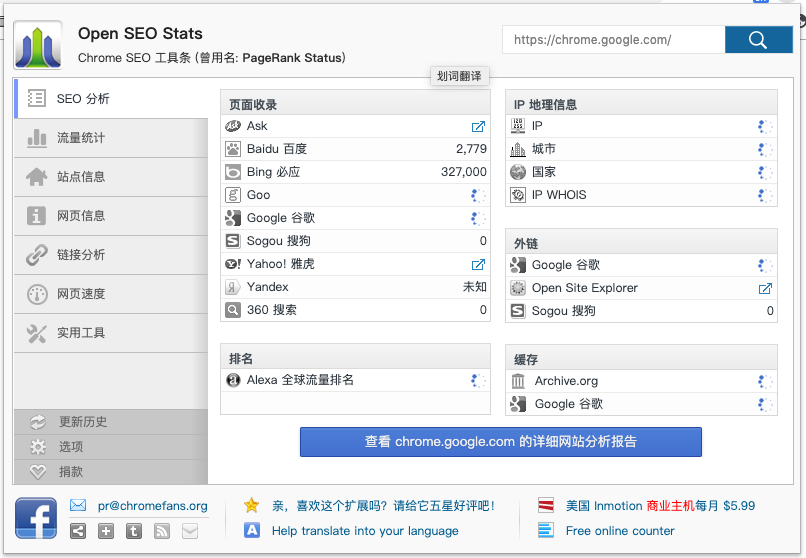Click the IP WHOIS label
Screen dimensions: 806x558
click(x=559, y=195)
